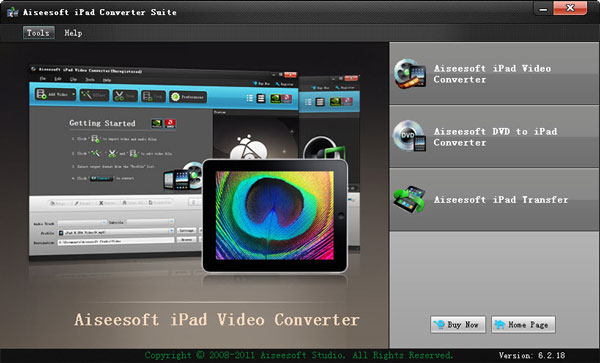Open the Help menu
The image size is (600, 363).
click(x=73, y=33)
